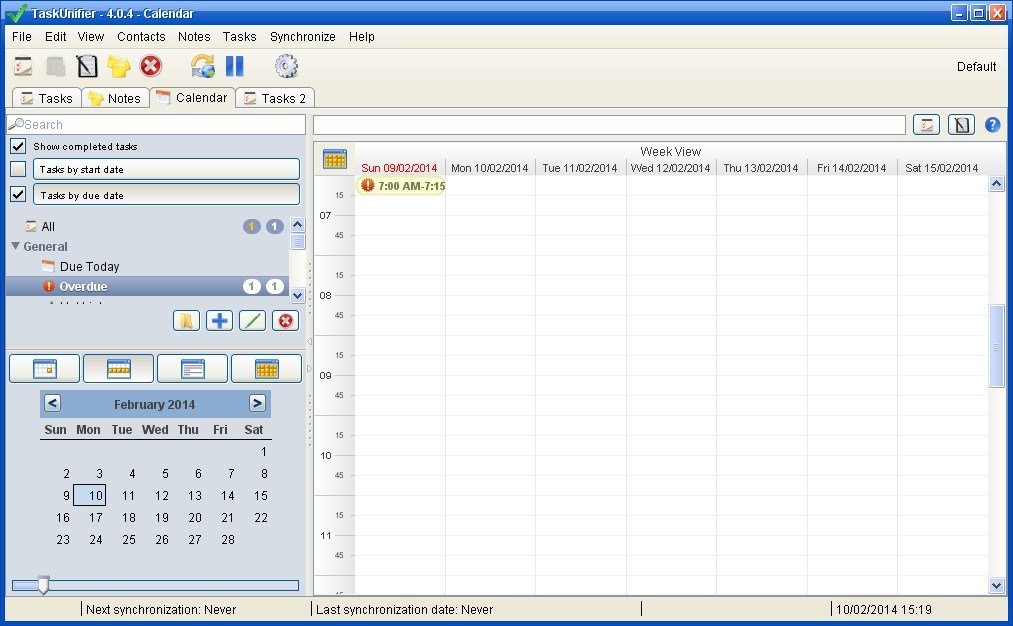Screen dimensions: 1013x626
Task: Open the Help menu
Action: [x=361, y=37]
